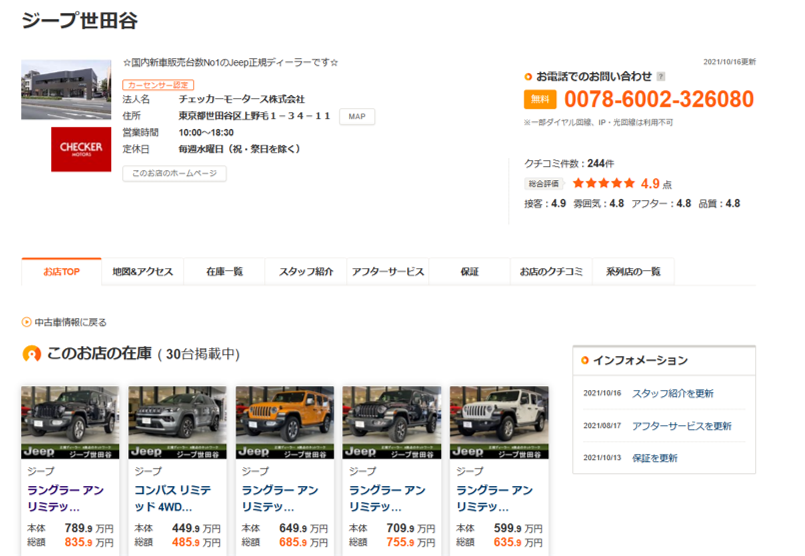Click the orange stock icon beside このお店の在庫
The image size is (805, 556).
pyautogui.click(x=32, y=354)
